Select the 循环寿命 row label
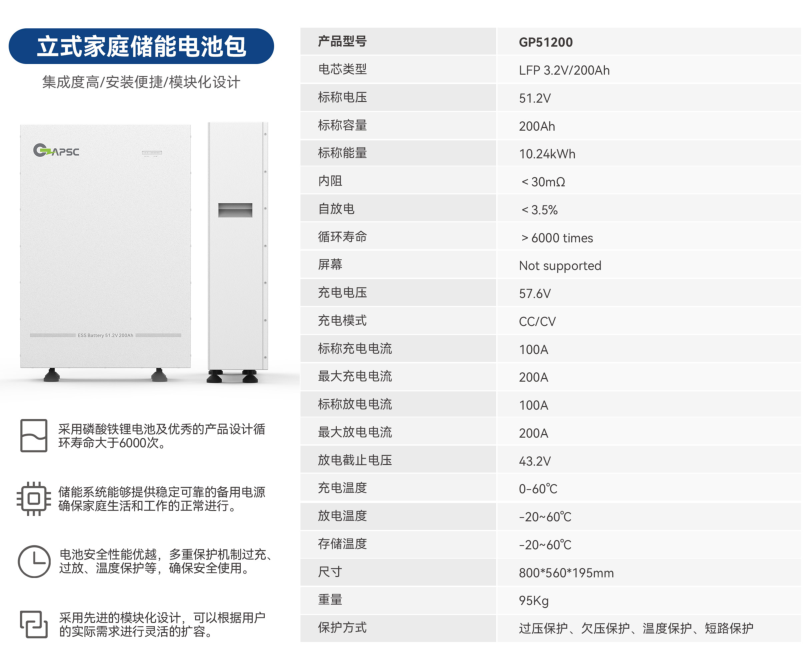Viewport: 812px width, 670px height. [342, 237]
